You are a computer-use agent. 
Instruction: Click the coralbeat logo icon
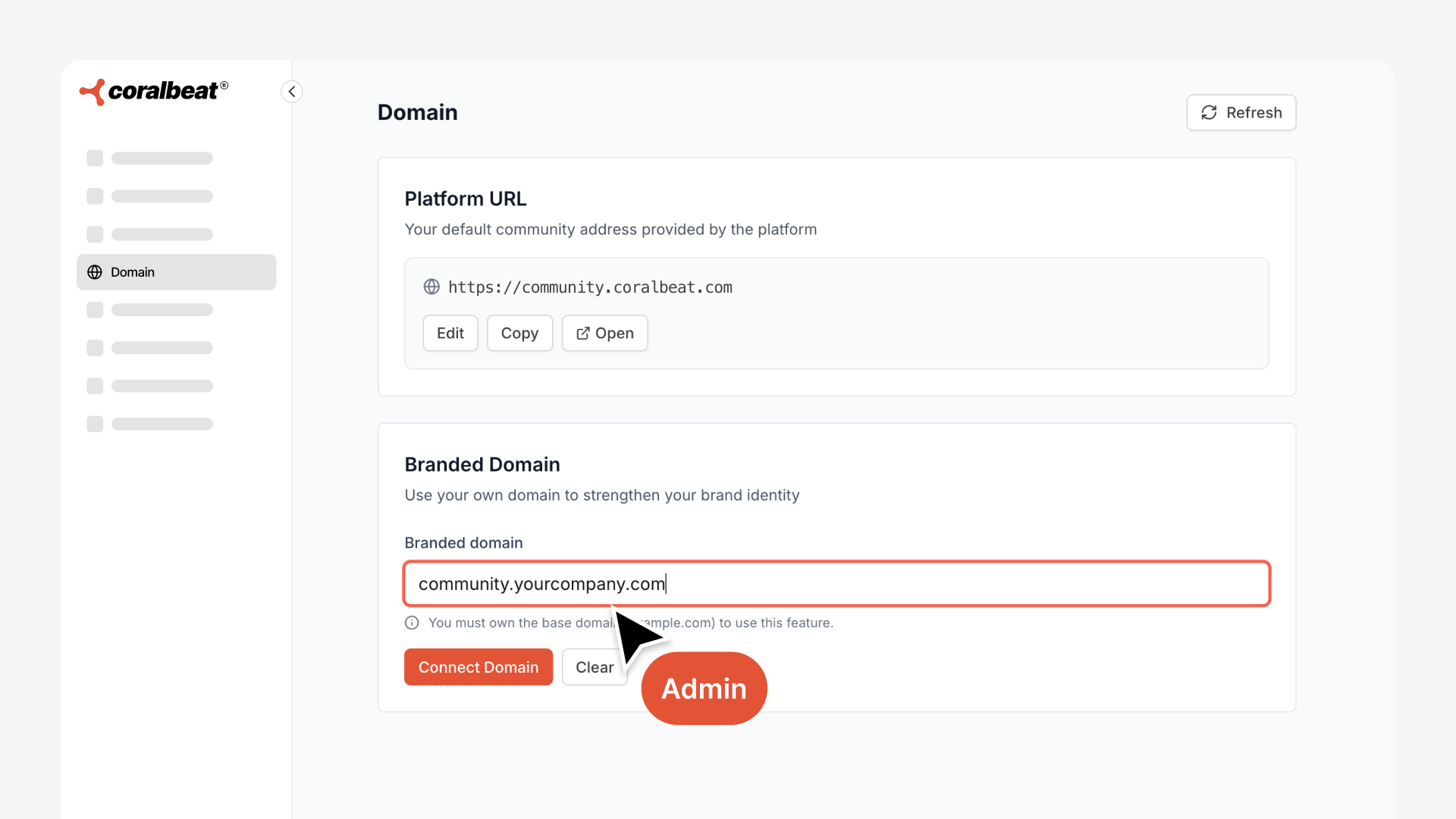tap(91, 91)
